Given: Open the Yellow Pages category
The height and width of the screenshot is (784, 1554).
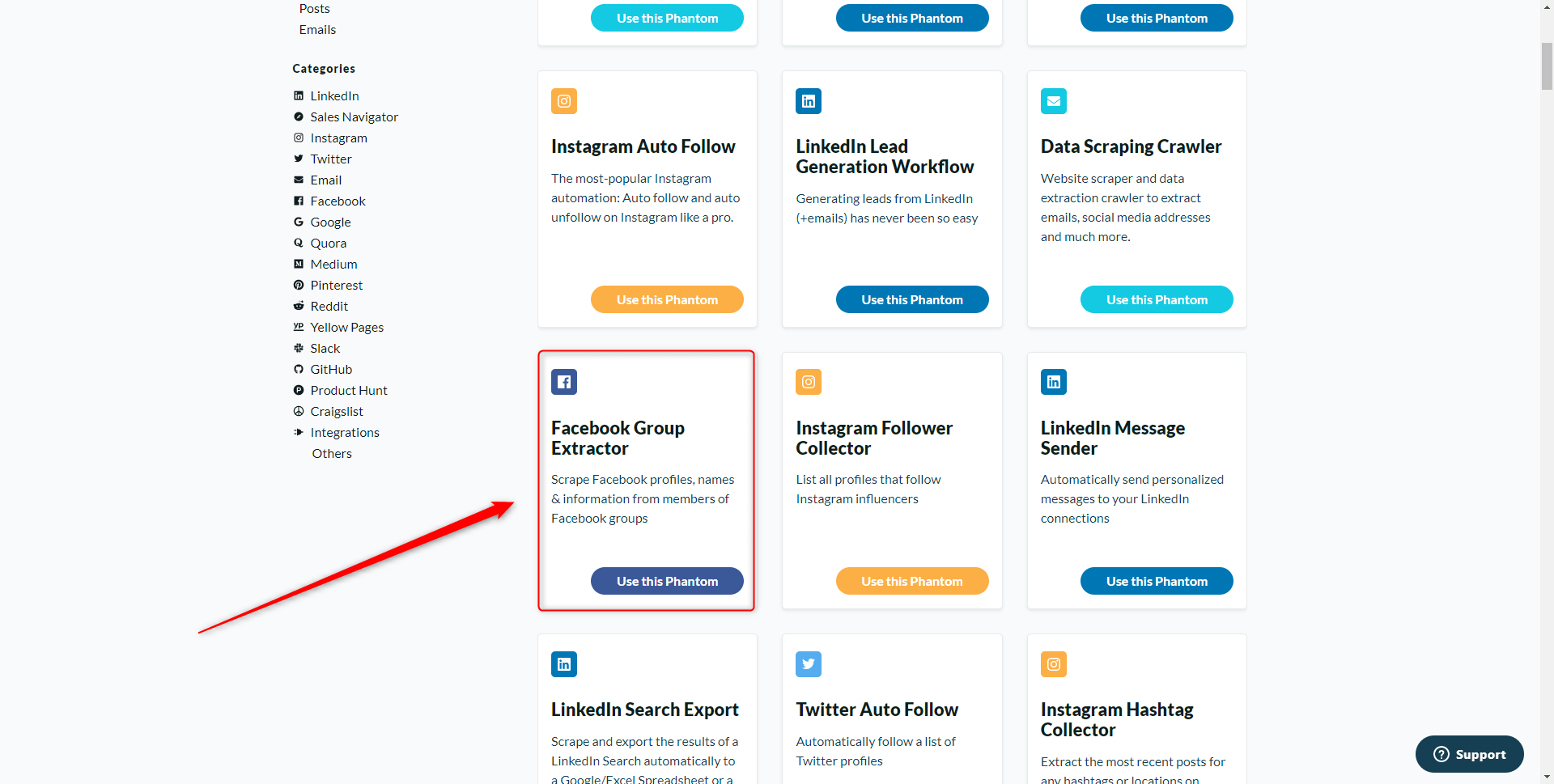Looking at the screenshot, I should coord(346,327).
